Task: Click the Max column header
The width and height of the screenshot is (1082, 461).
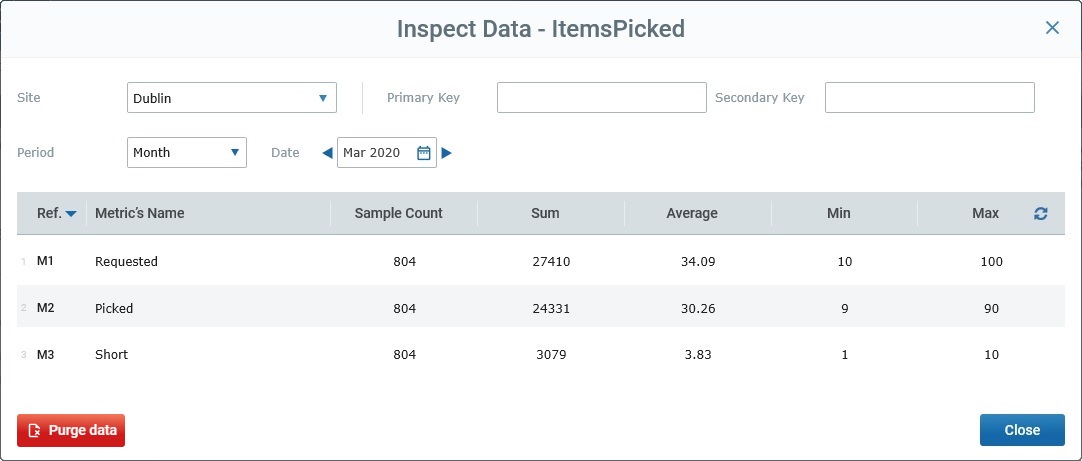Action: pos(985,213)
